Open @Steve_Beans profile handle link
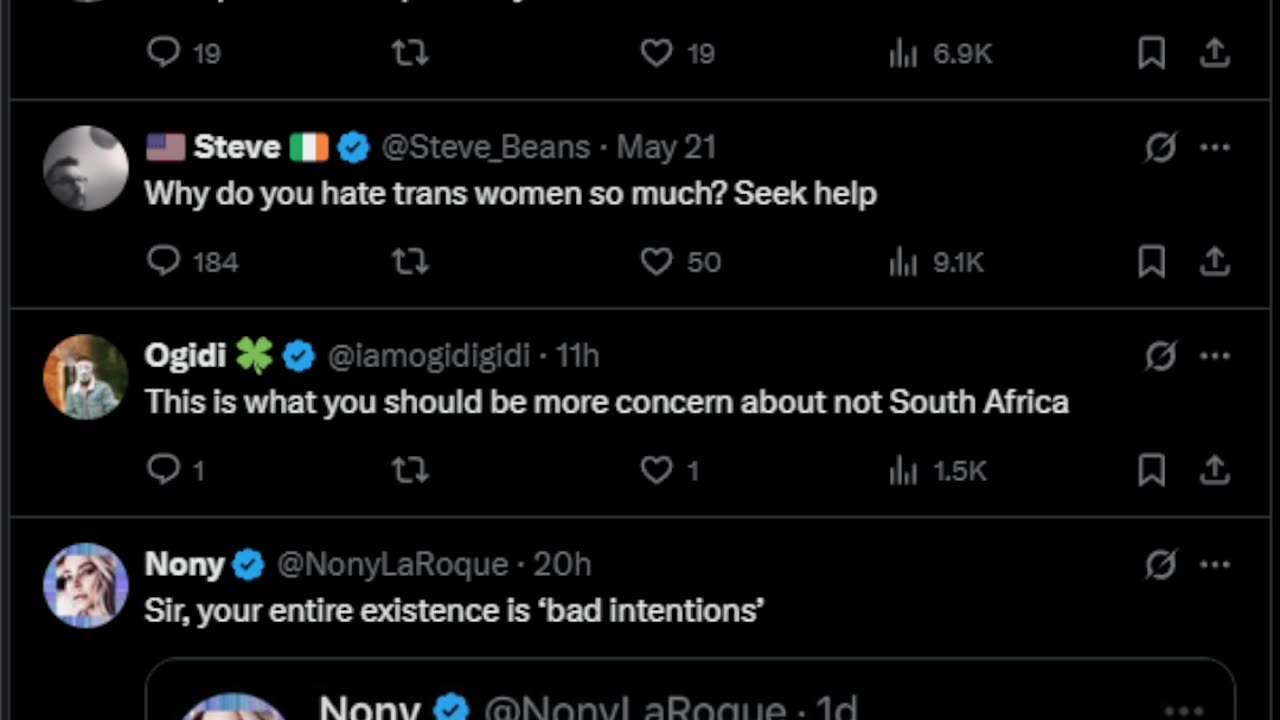The image size is (1280, 720). [x=486, y=148]
